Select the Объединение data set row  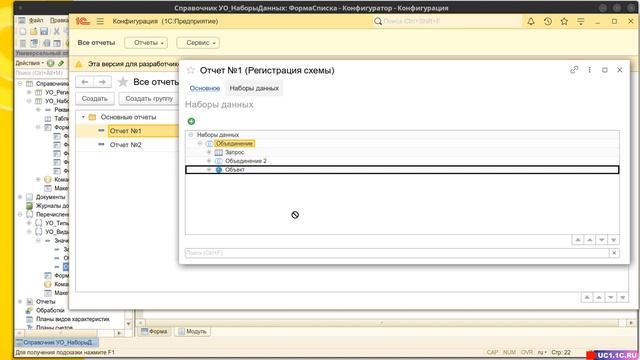click(x=402, y=143)
